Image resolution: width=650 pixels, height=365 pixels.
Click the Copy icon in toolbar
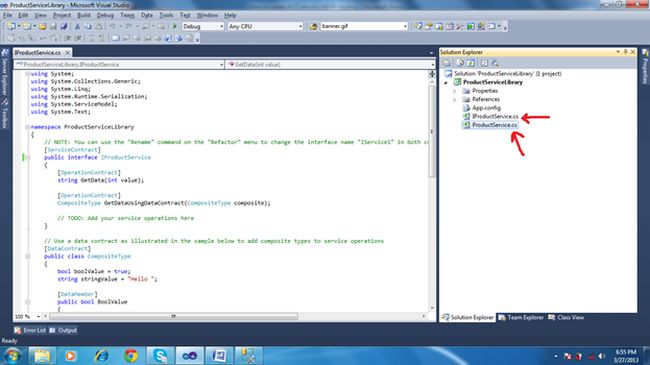(88, 26)
